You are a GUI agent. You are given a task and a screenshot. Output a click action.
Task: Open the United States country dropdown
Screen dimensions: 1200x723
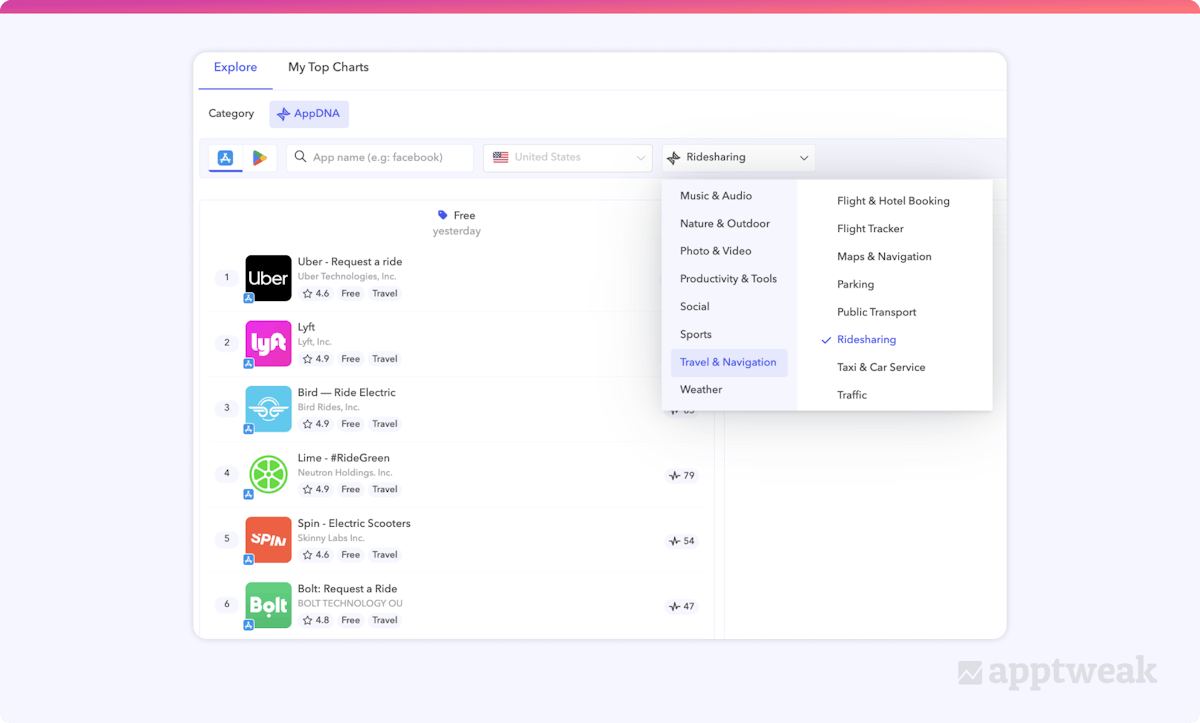pos(568,157)
